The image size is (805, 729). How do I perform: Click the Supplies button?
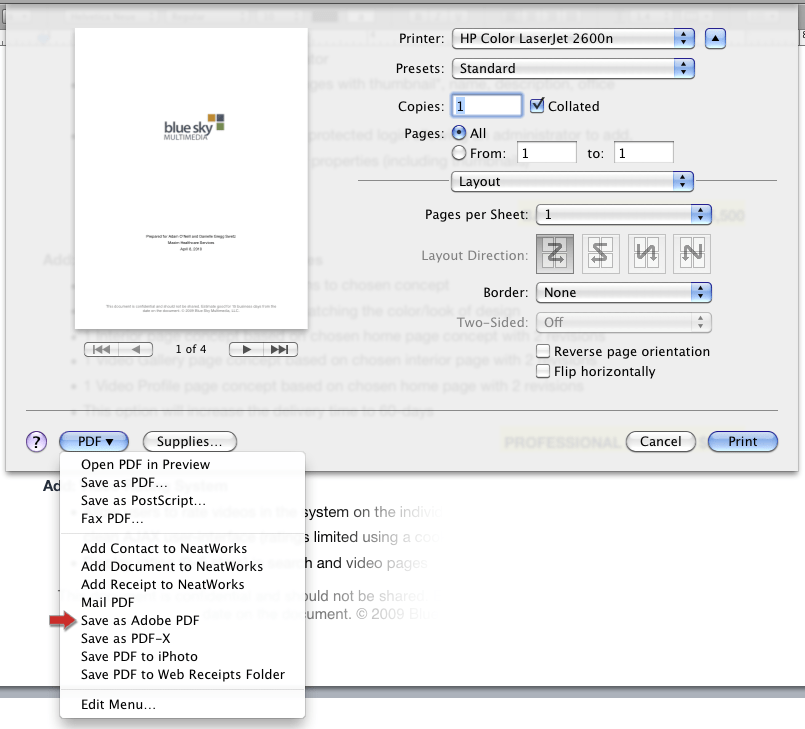coord(189,441)
